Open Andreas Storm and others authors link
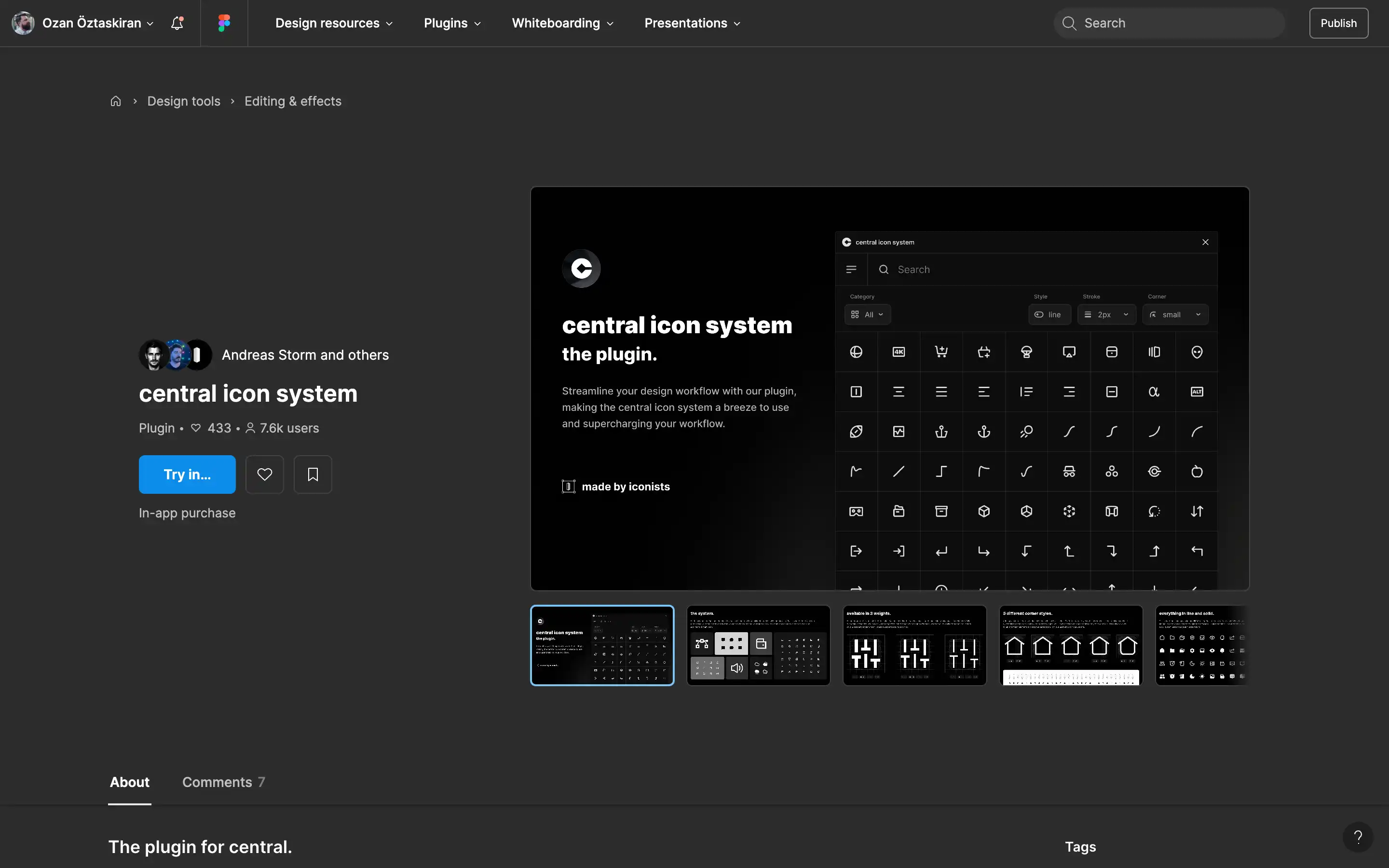Screen dimensions: 1389x868 point(305,355)
